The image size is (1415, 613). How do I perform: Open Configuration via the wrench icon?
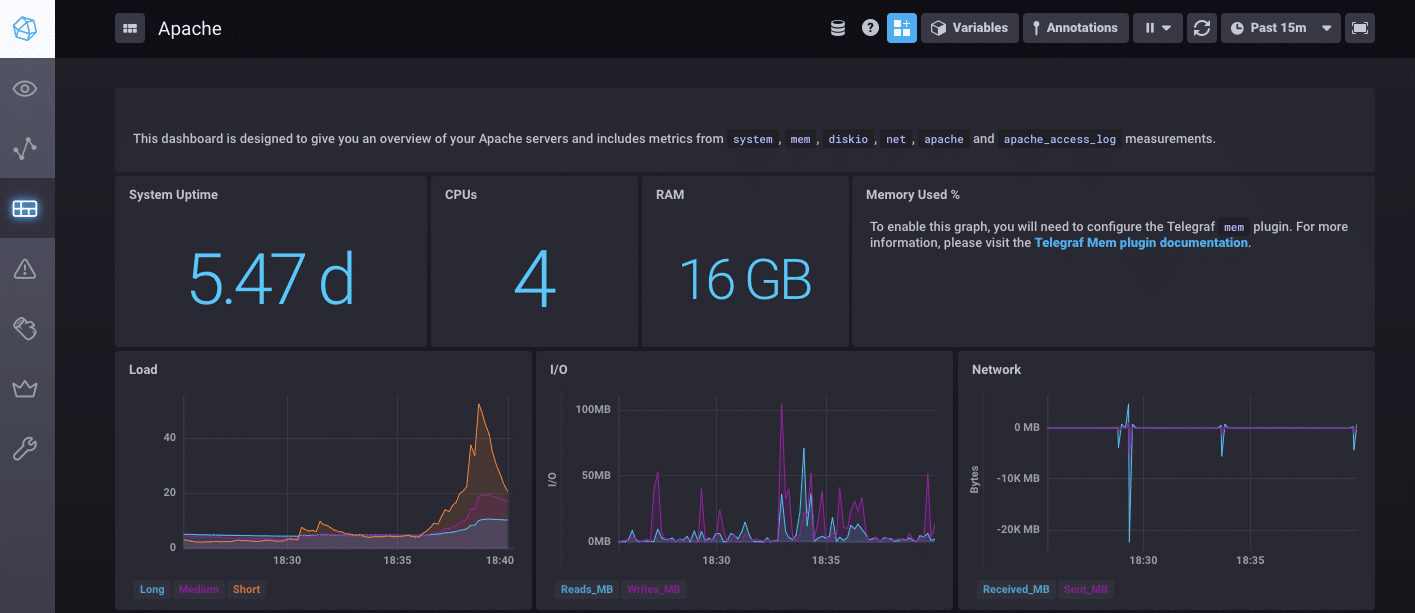tap(25, 449)
